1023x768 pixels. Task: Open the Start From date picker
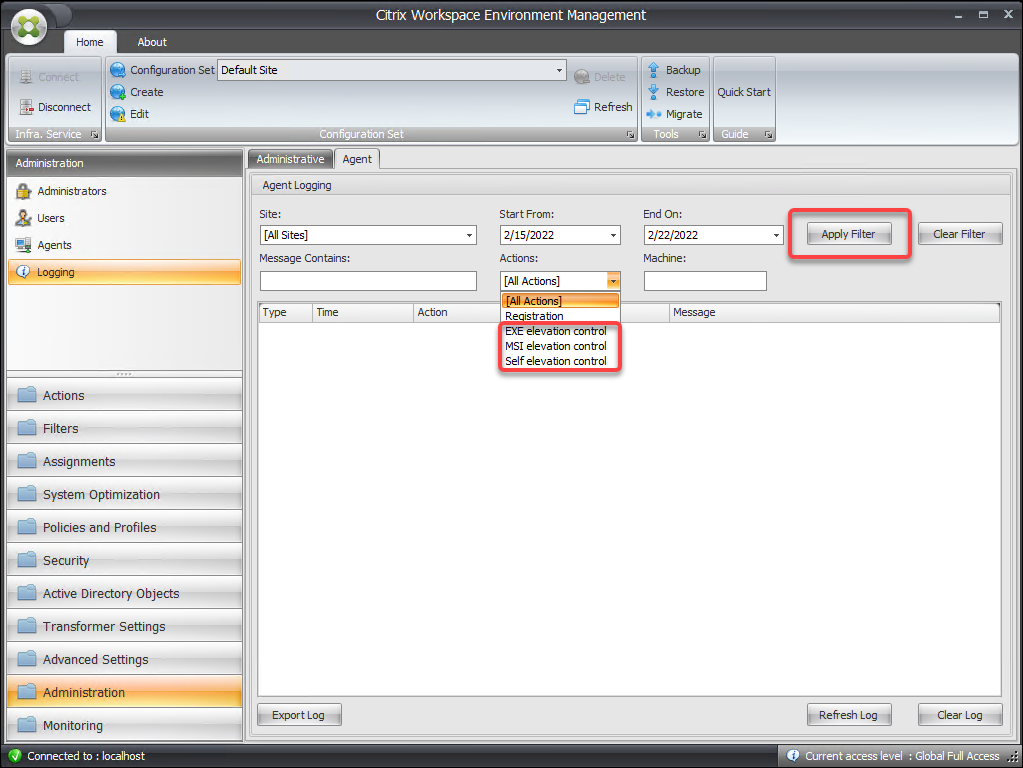613,235
